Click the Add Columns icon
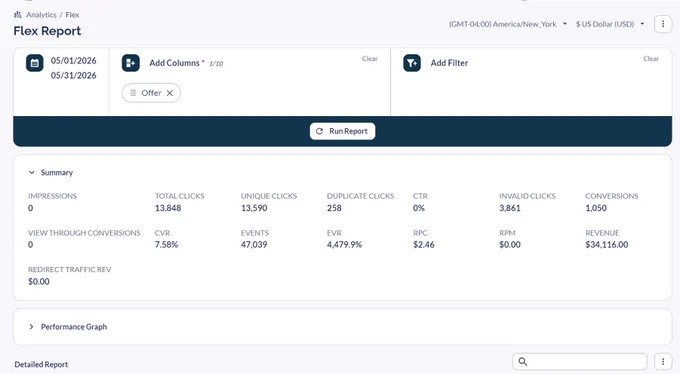This screenshot has width=680, height=374. tap(131, 63)
